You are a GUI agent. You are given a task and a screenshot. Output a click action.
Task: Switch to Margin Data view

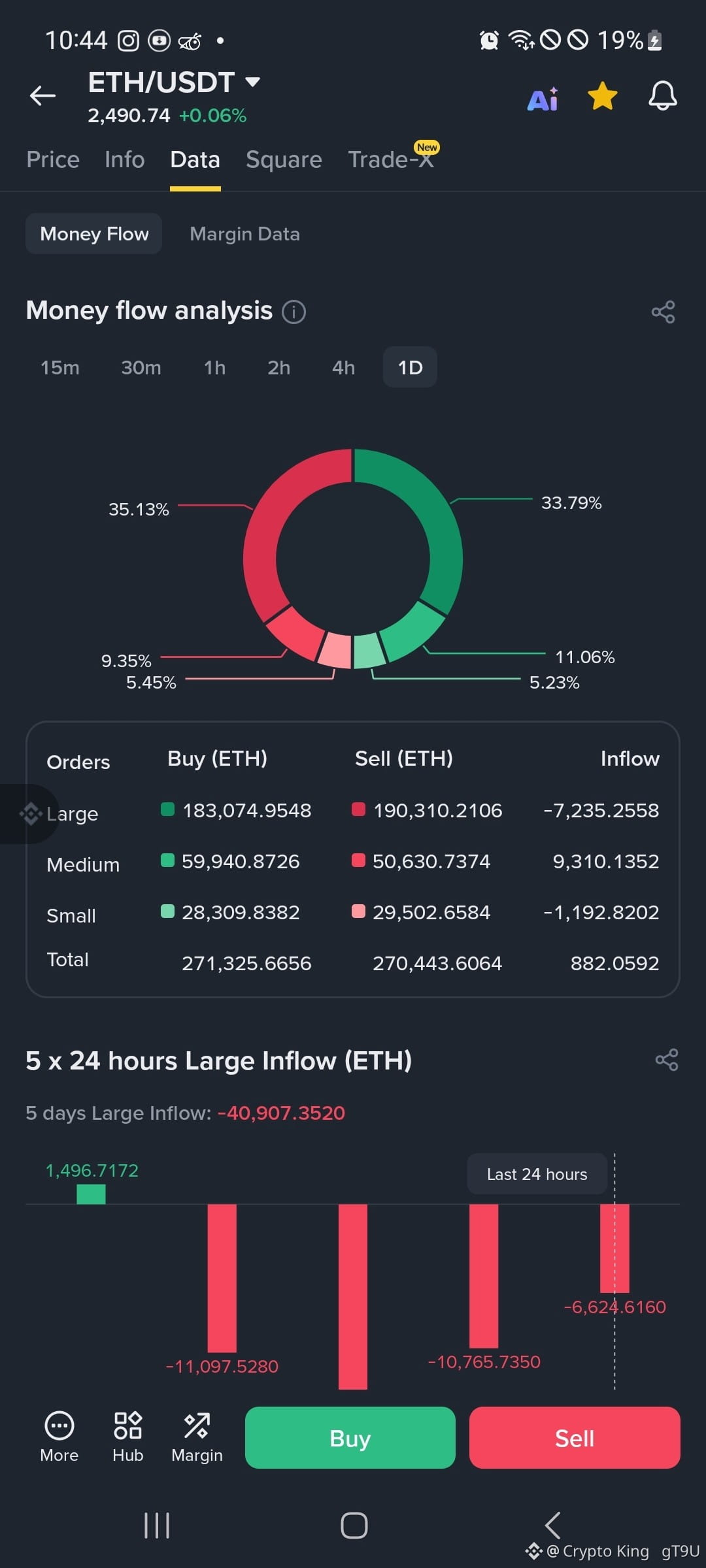[x=244, y=234]
